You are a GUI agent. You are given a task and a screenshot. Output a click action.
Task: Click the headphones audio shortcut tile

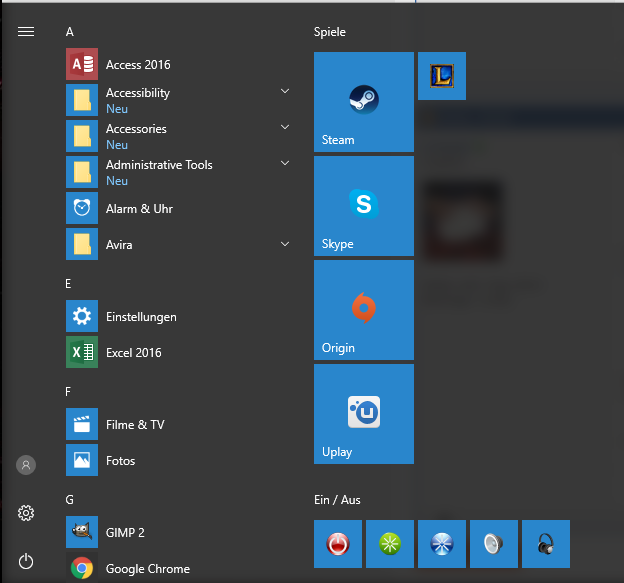546,544
